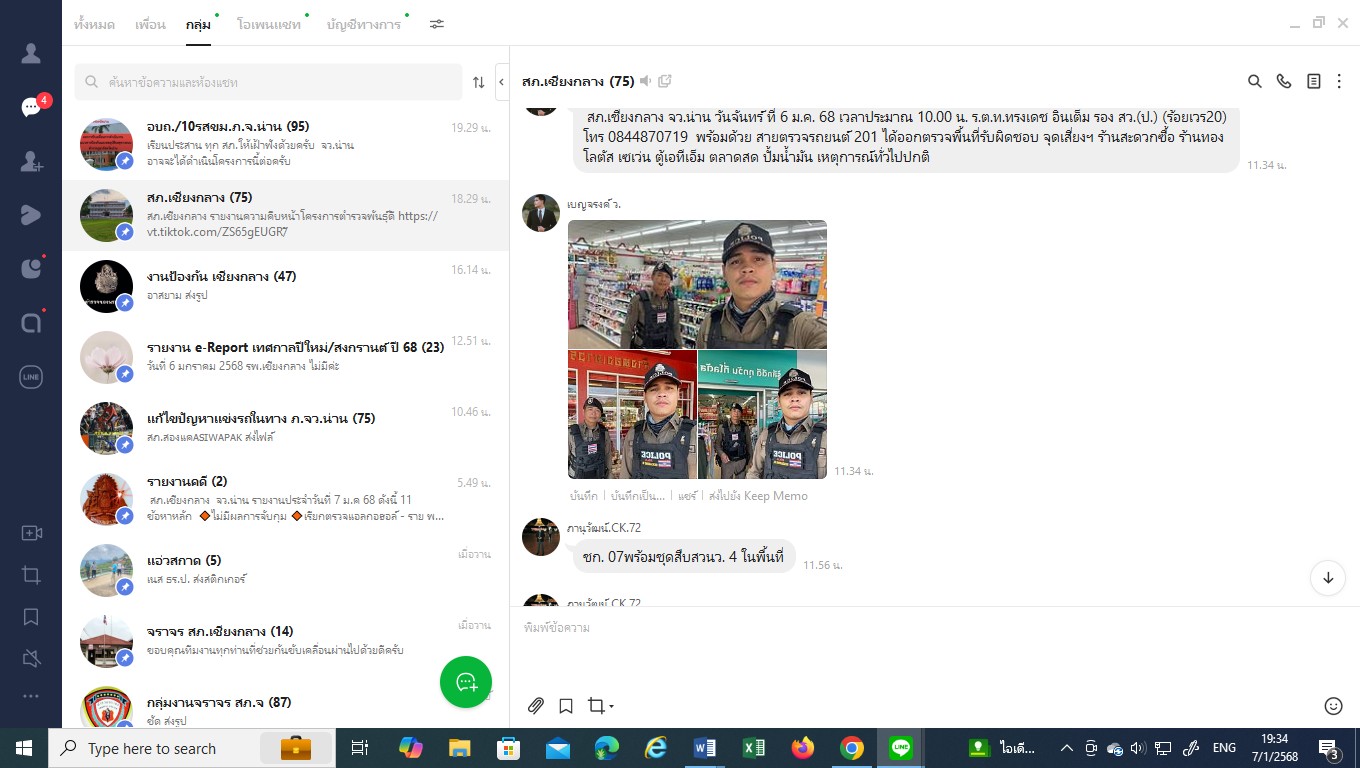Click the Add Friends sidebar icon
This screenshot has width=1360, height=768.
pyautogui.click(x=31, y=161)
